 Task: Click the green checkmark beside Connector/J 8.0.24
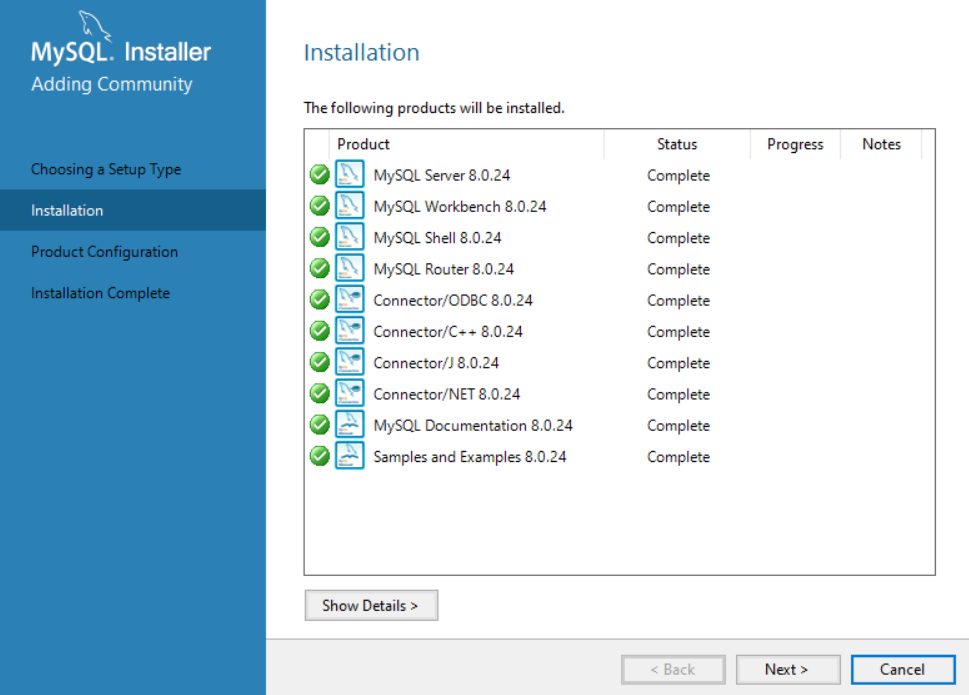click(x=319, y=362)
